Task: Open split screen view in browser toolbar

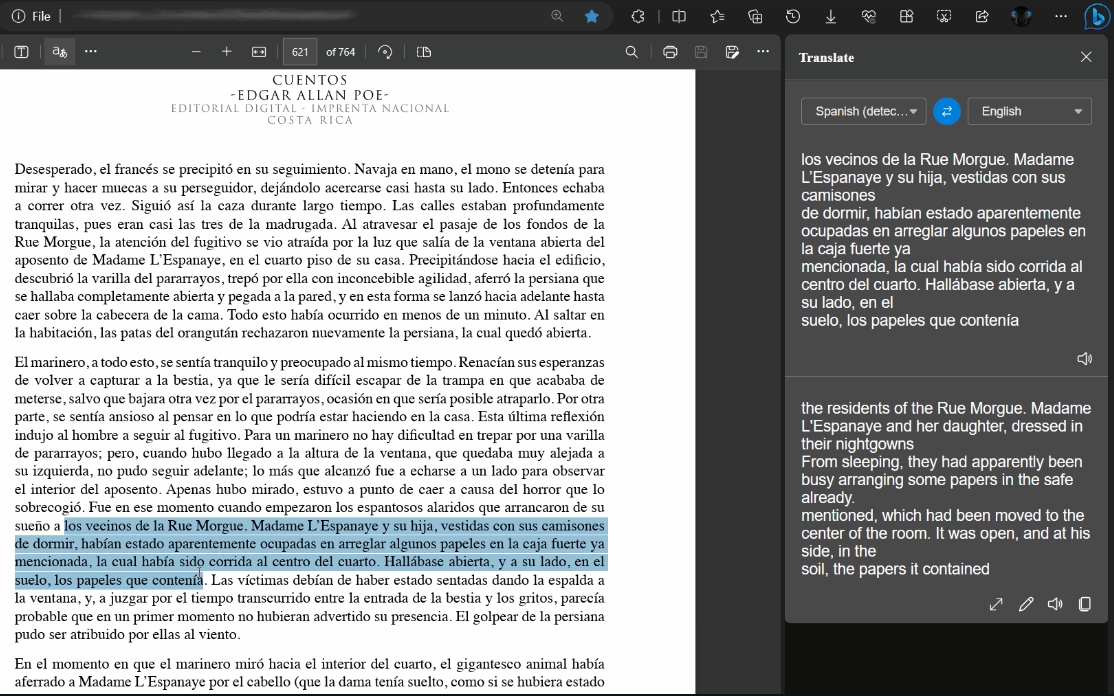Action: (679, 16)
